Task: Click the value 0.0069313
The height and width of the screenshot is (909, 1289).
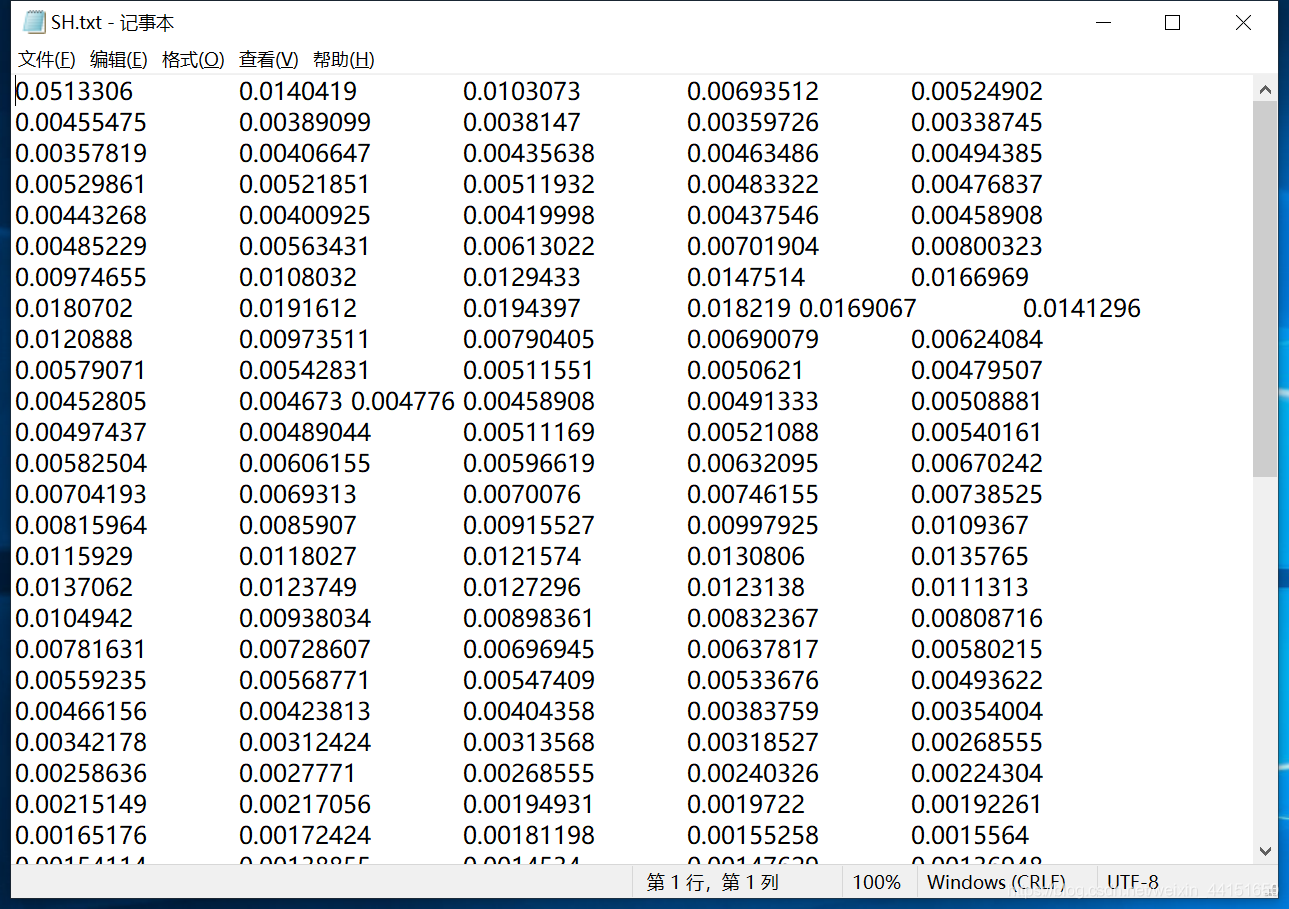Action: (x=298, y=495)
